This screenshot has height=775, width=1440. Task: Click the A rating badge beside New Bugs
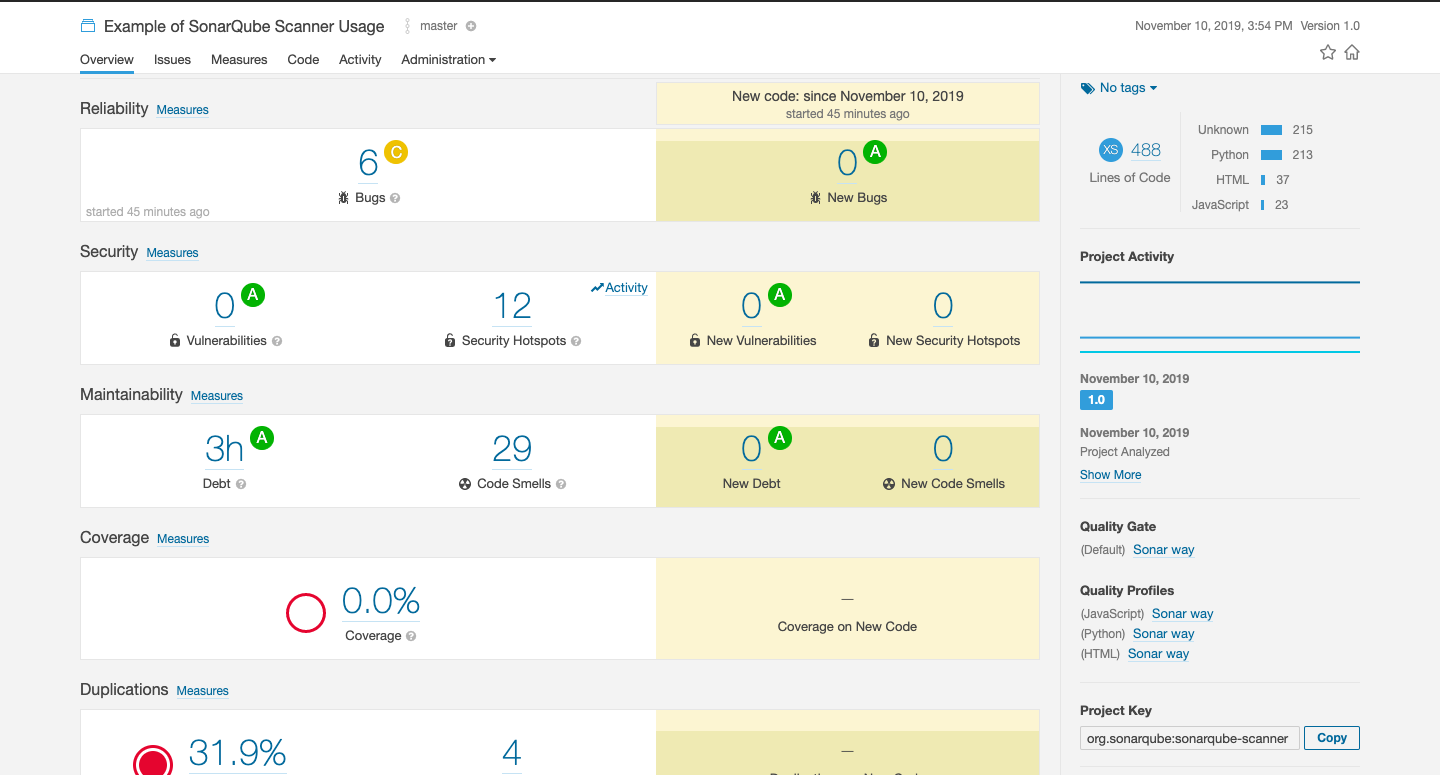point(875,152)
